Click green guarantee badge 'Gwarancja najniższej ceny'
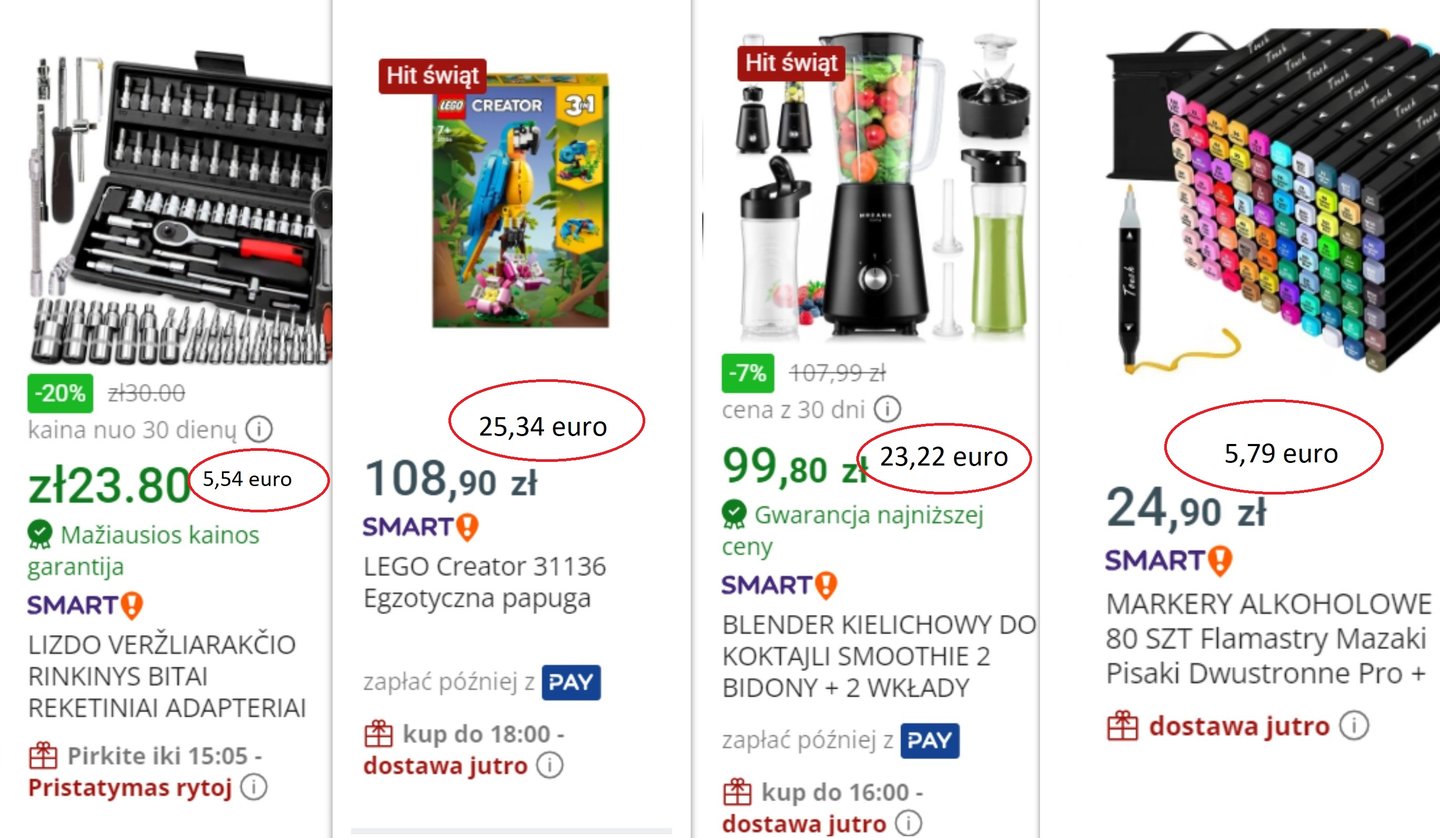1440x838 pixels. click(853, 531)
